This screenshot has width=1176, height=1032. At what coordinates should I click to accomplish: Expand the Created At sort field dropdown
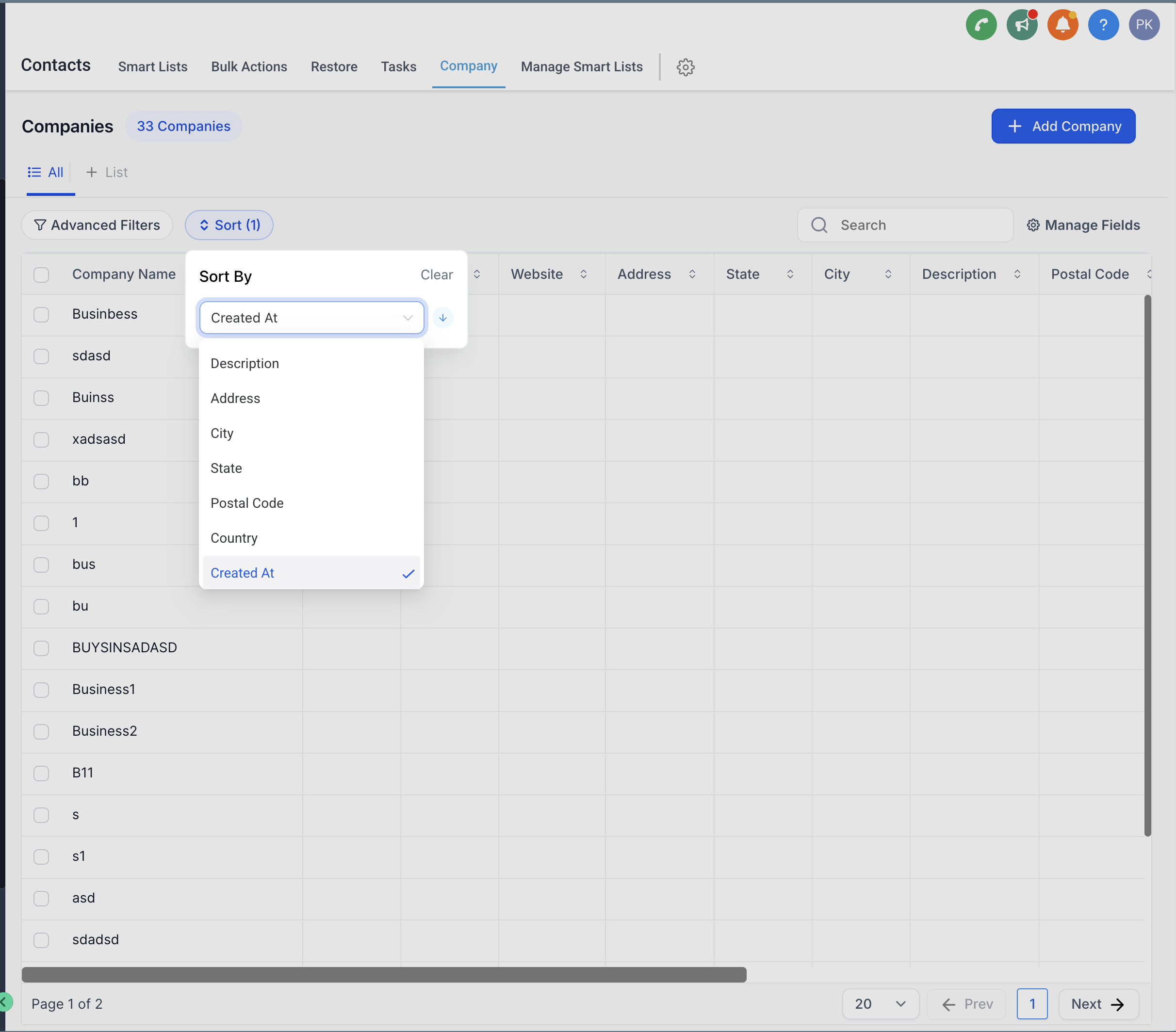click(x=311, y=318)
